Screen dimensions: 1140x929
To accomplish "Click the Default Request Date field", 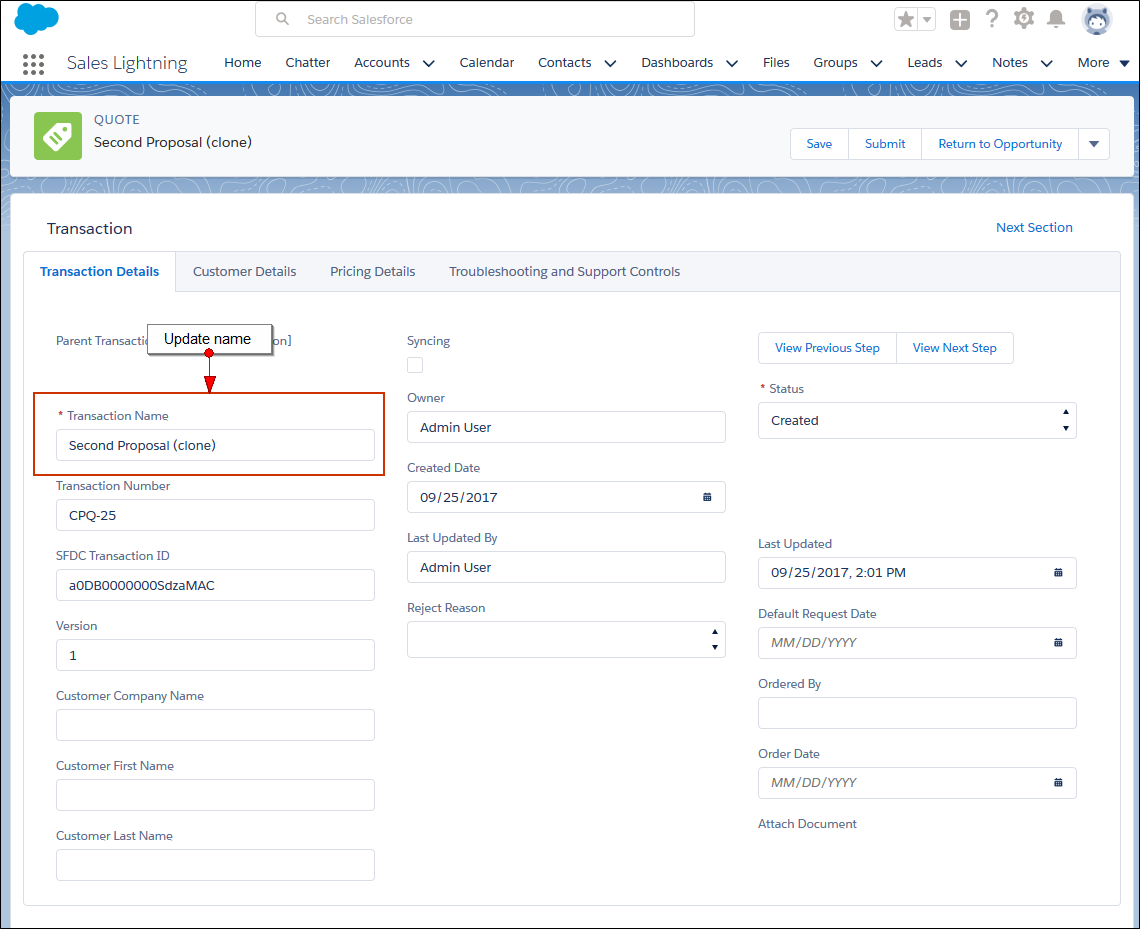I will 917,643.
